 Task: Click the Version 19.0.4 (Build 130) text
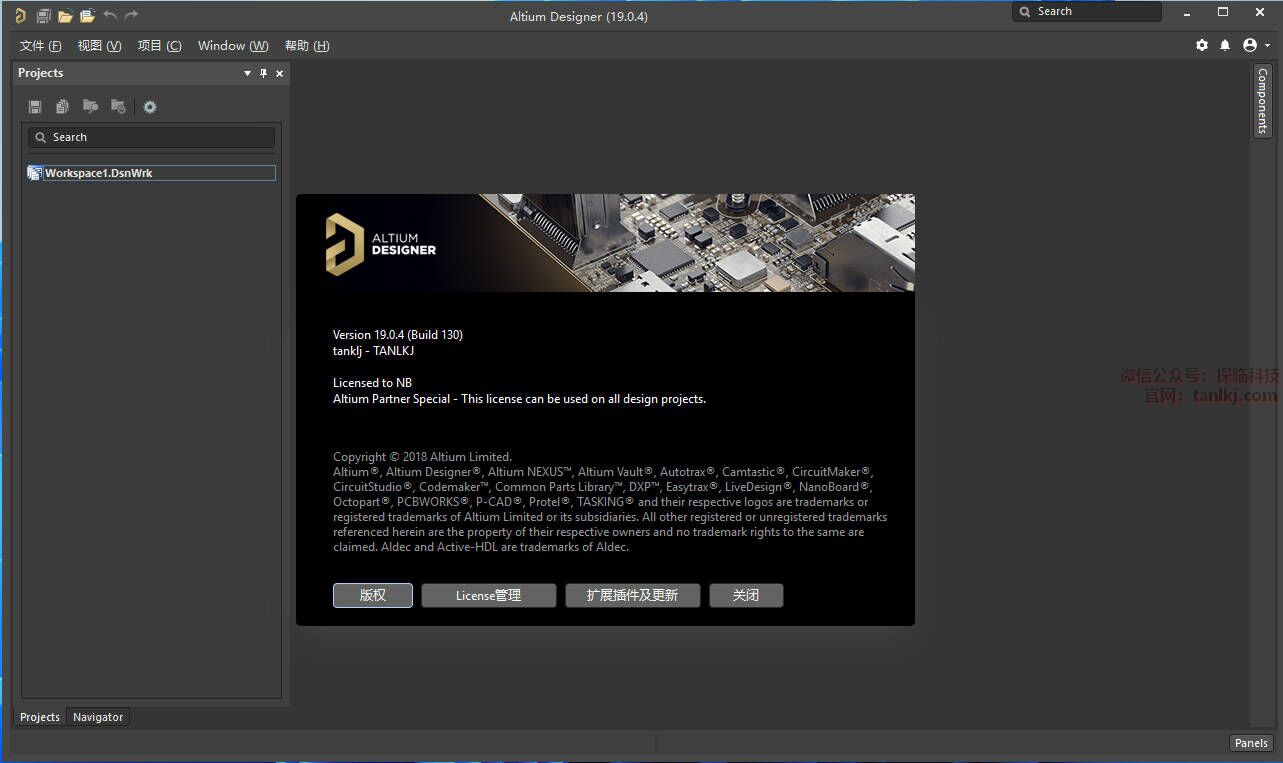point(398,334)
